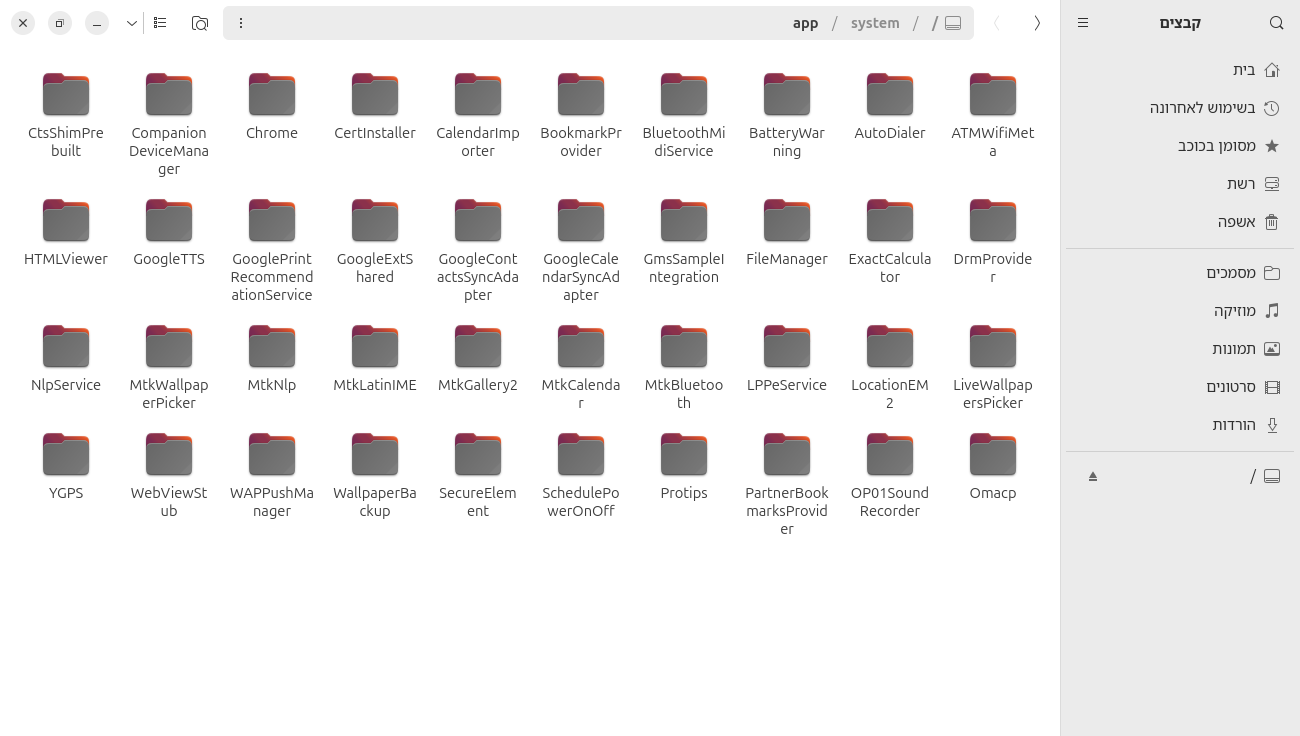Go to the 'system' path segment

875,23
